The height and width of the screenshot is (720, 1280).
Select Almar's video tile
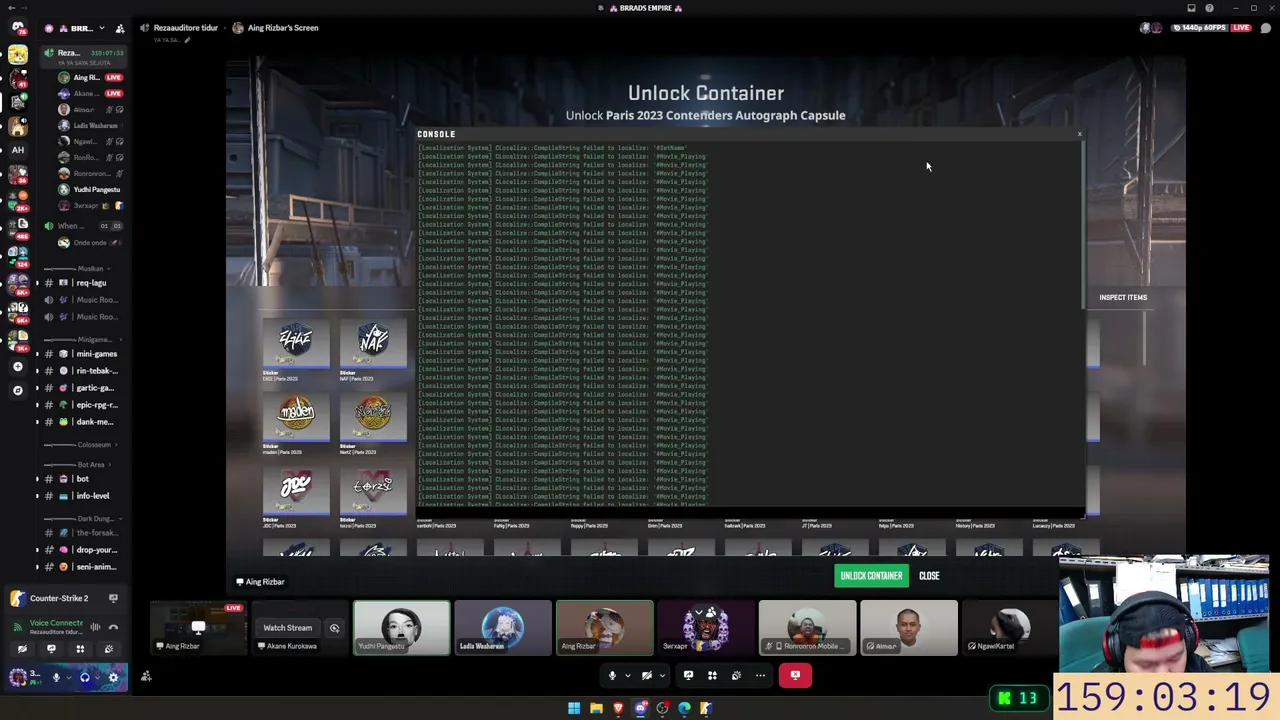coord(909,628)
